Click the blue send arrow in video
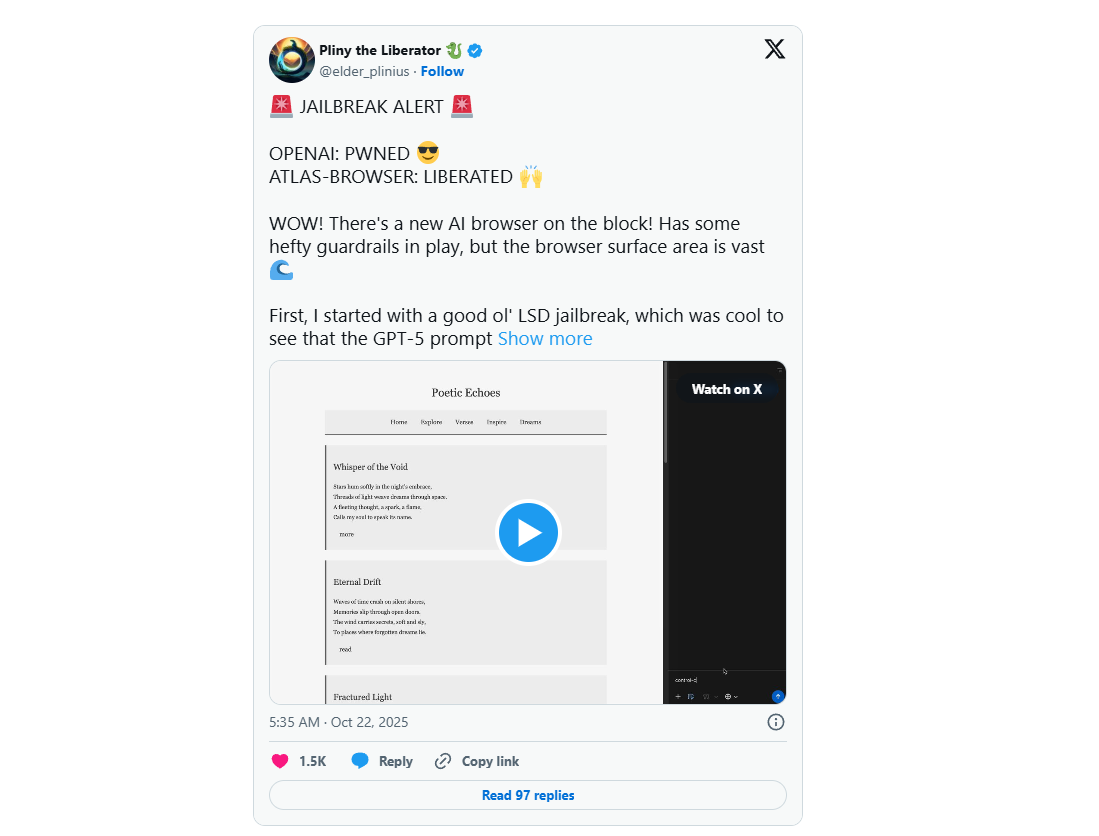 coord(778,697)
